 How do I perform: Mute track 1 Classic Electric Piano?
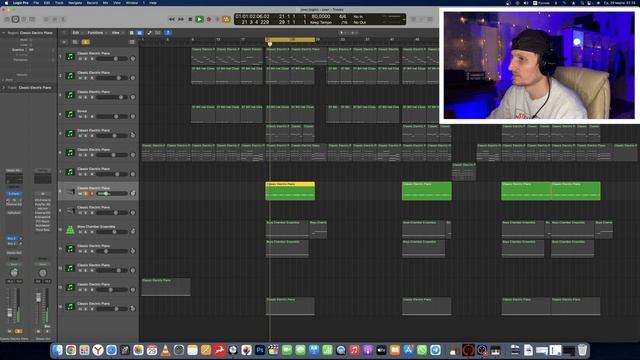[80, 59]
